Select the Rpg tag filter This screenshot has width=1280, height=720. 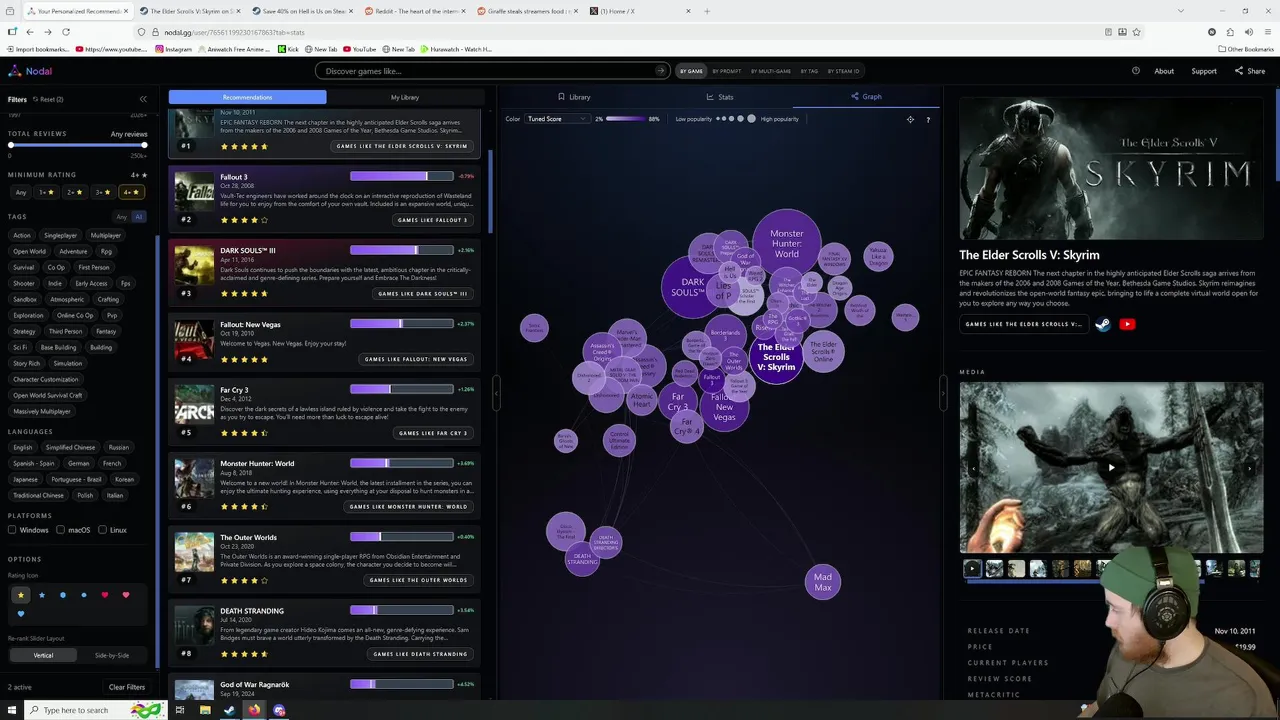coord(106,251)
